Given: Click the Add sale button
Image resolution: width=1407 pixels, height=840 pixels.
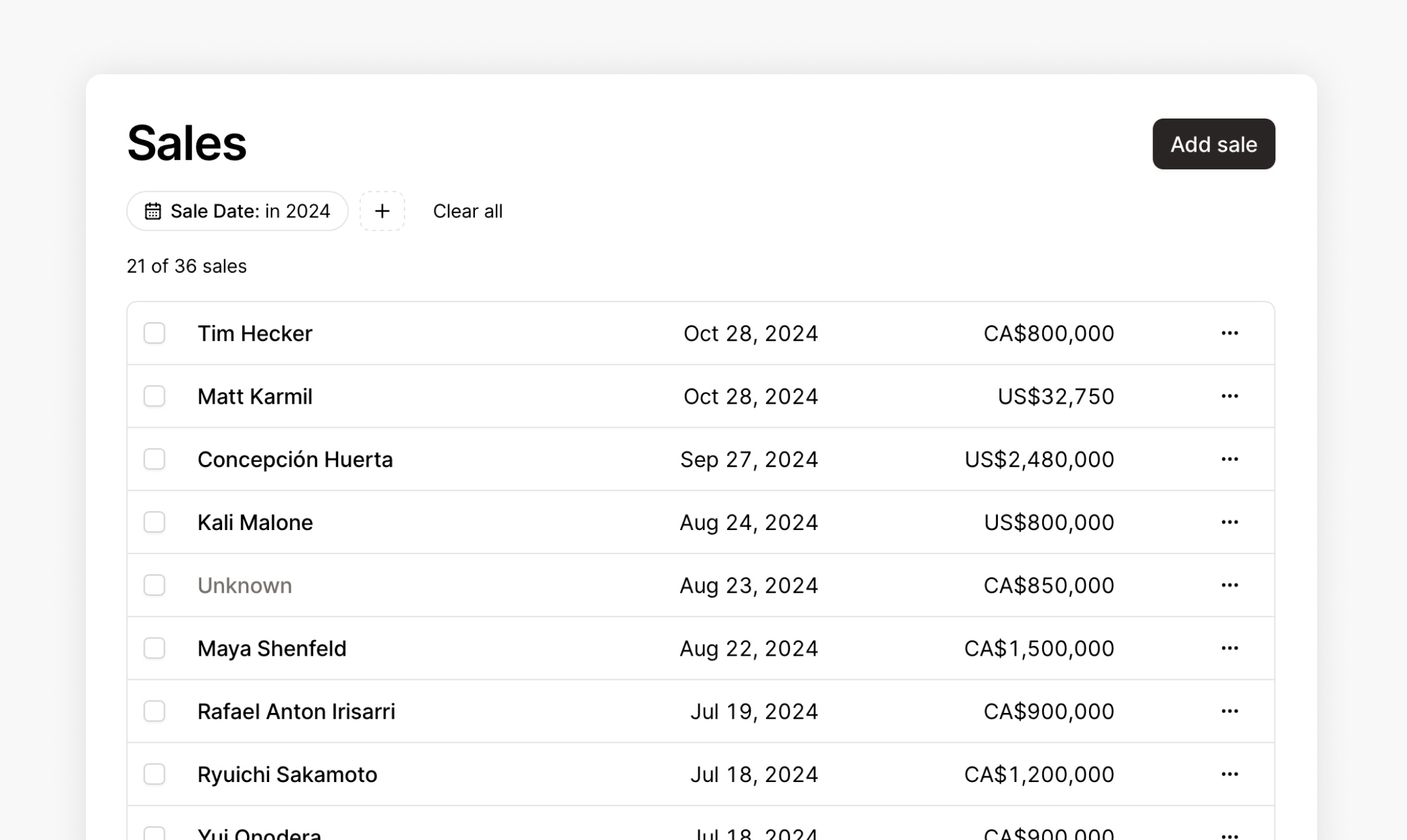Looking at the screenshot, I should 1214,144.
